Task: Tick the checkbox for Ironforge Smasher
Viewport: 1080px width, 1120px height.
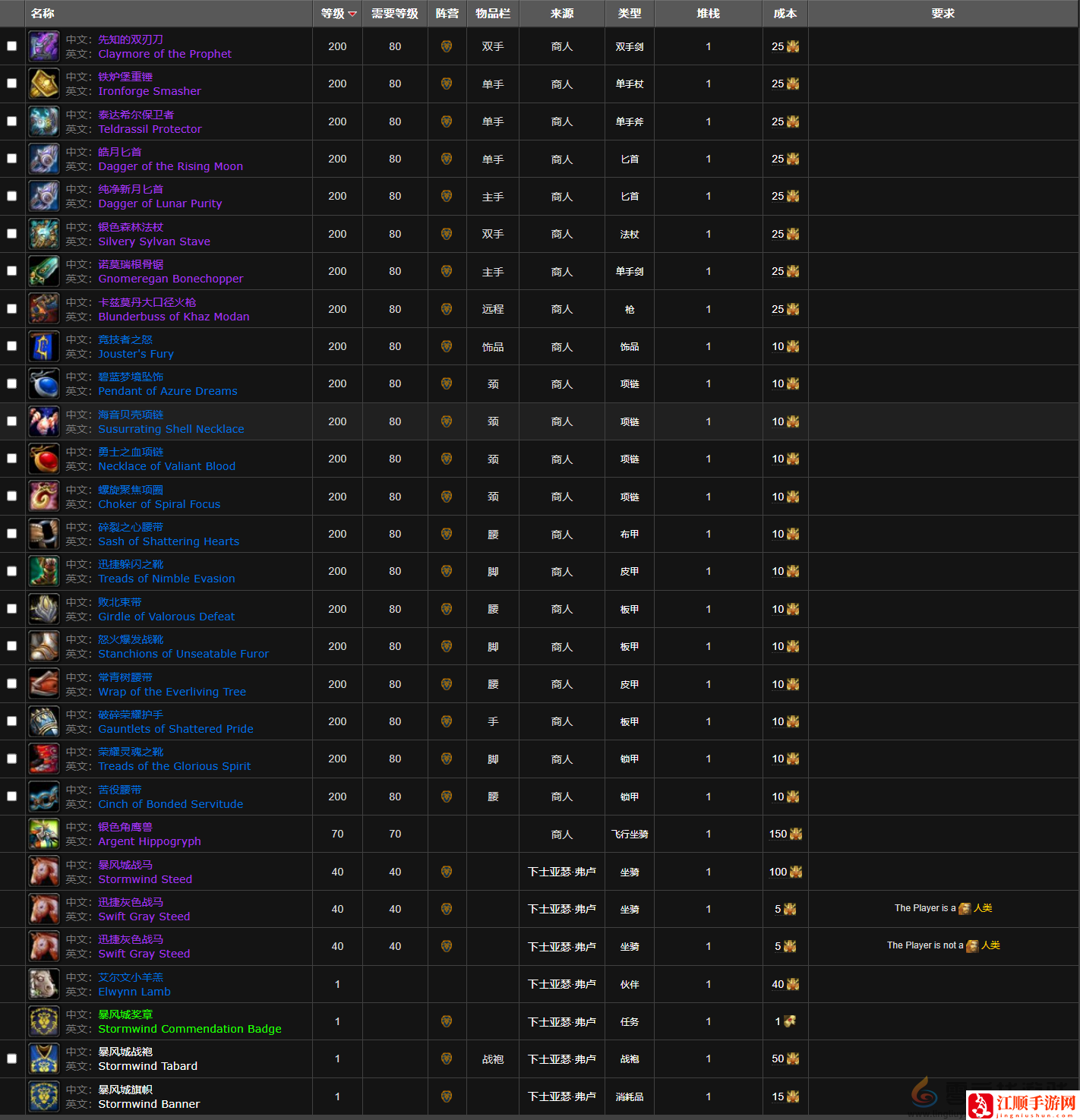Action: point(11,84)
